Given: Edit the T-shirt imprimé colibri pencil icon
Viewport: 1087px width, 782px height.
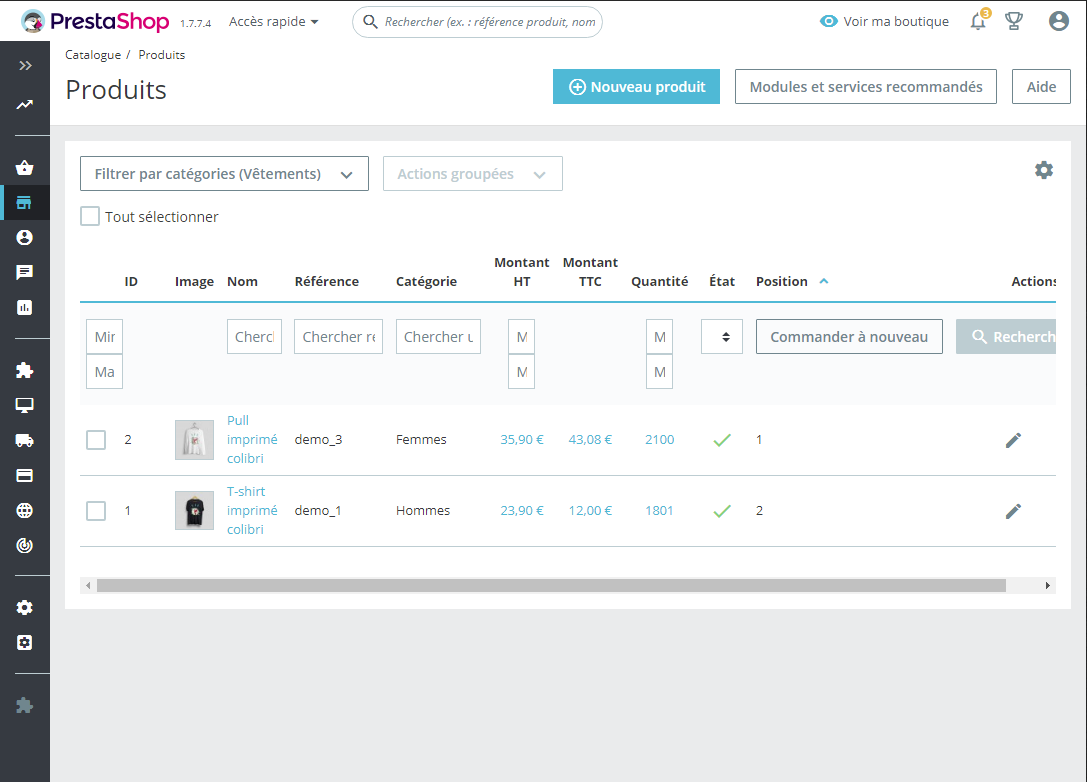Looking at the screenshot, I should (x=1013, y=512).
